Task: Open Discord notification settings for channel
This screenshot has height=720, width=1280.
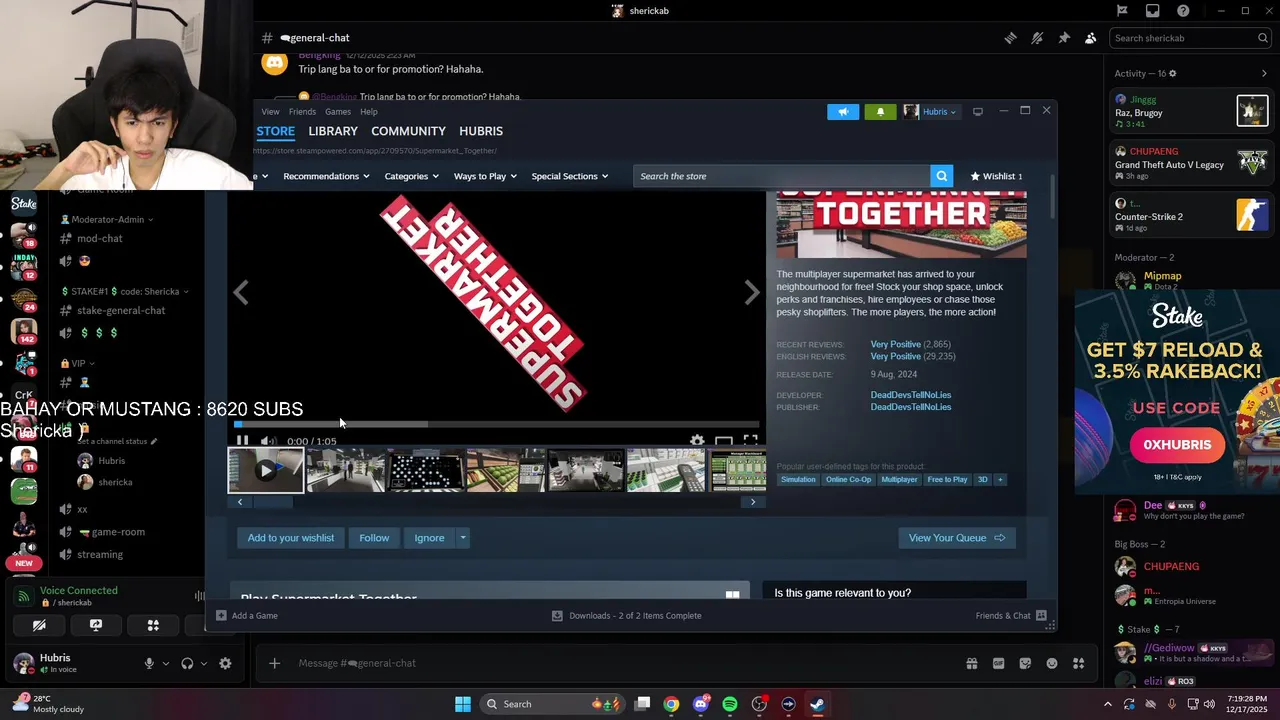Action: (1037, 38)
